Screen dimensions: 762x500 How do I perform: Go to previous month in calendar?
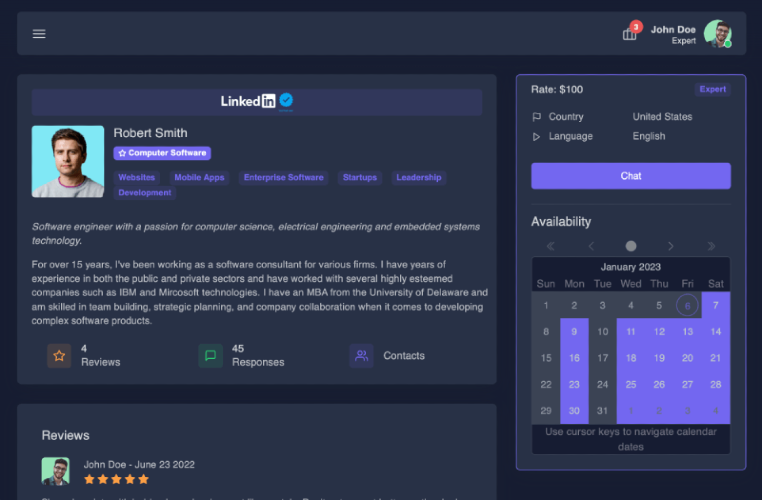[x=591, y=246]
